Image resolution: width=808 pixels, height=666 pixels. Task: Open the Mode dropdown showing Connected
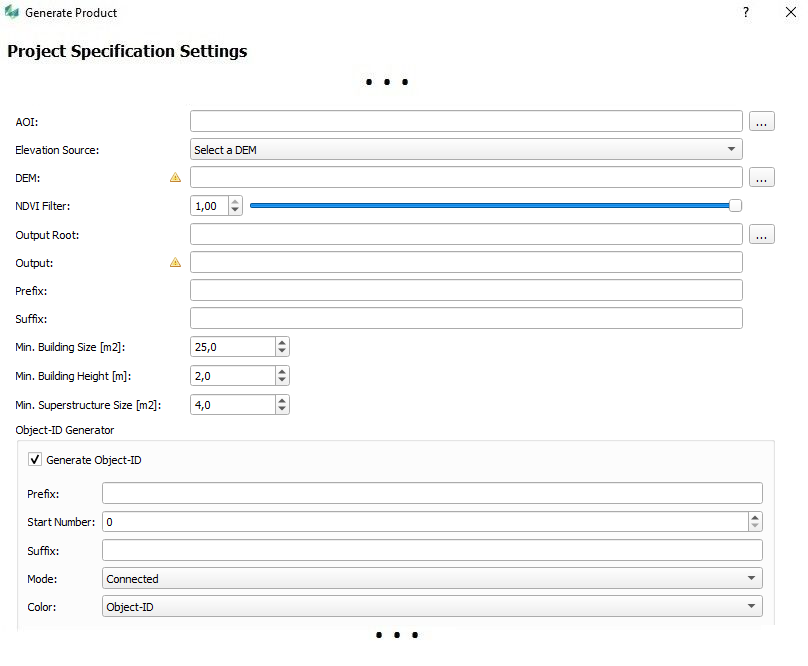[x=432, y=579]
